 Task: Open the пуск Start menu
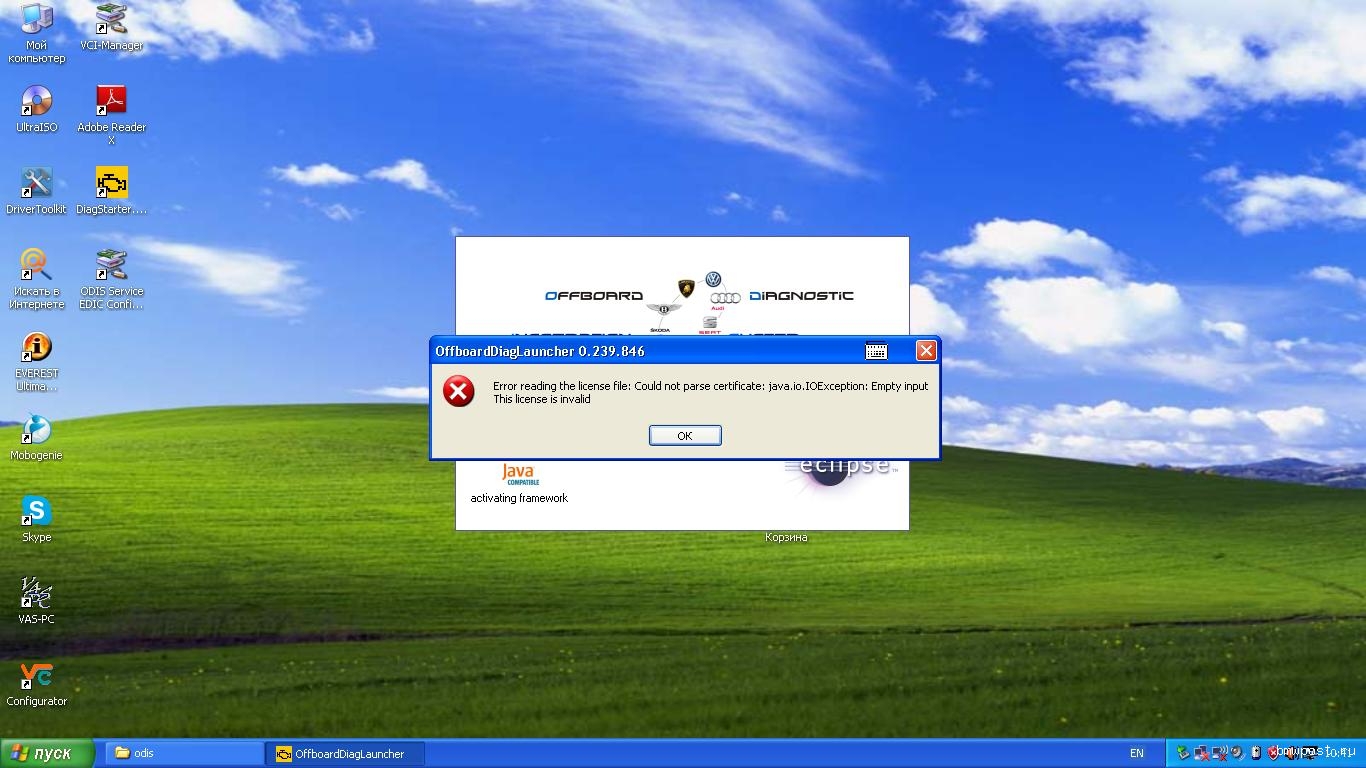pyautogui.click(x=48, y=753)
